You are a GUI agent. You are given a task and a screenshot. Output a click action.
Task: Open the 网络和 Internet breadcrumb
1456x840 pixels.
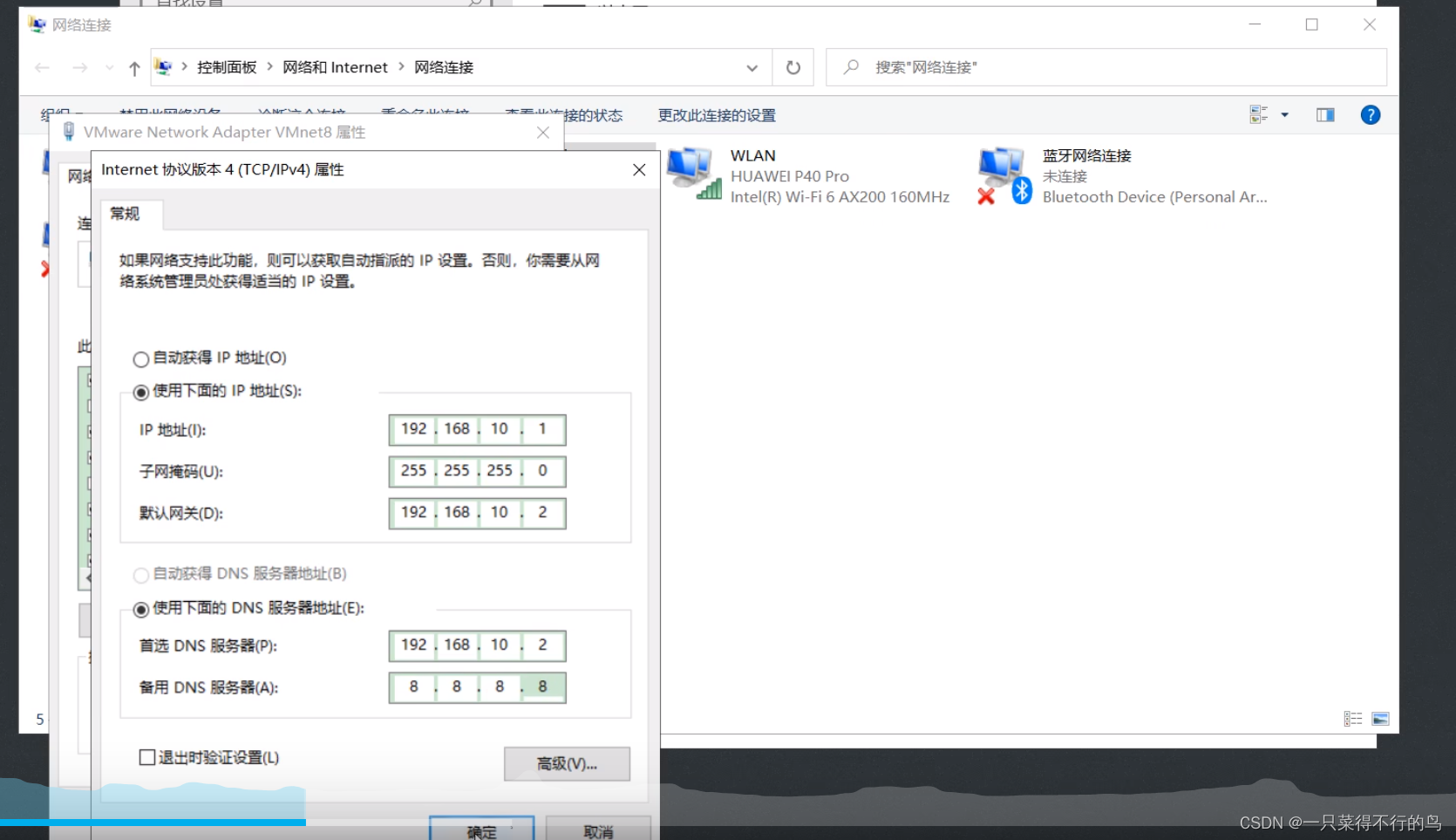pos(335,67)
